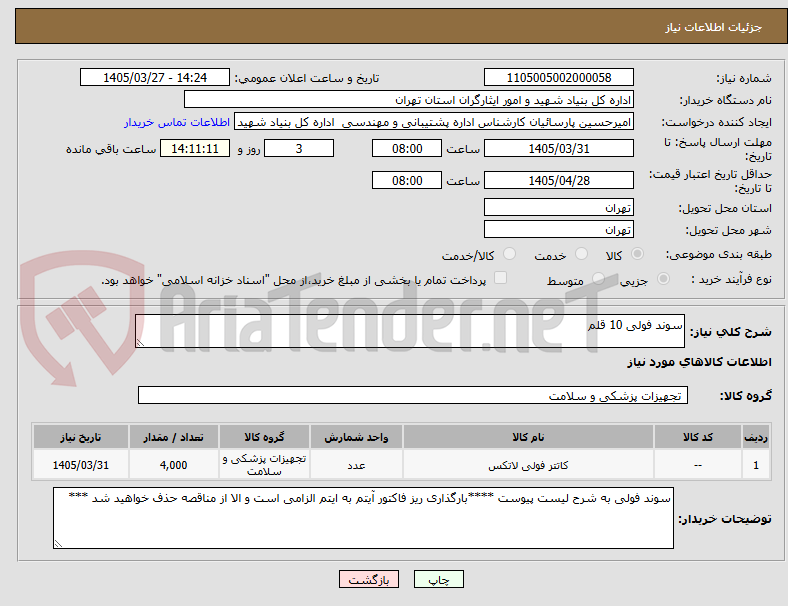Click the تاریخ نیاز column header
The image size is (788, 606).
coord(80,437)
